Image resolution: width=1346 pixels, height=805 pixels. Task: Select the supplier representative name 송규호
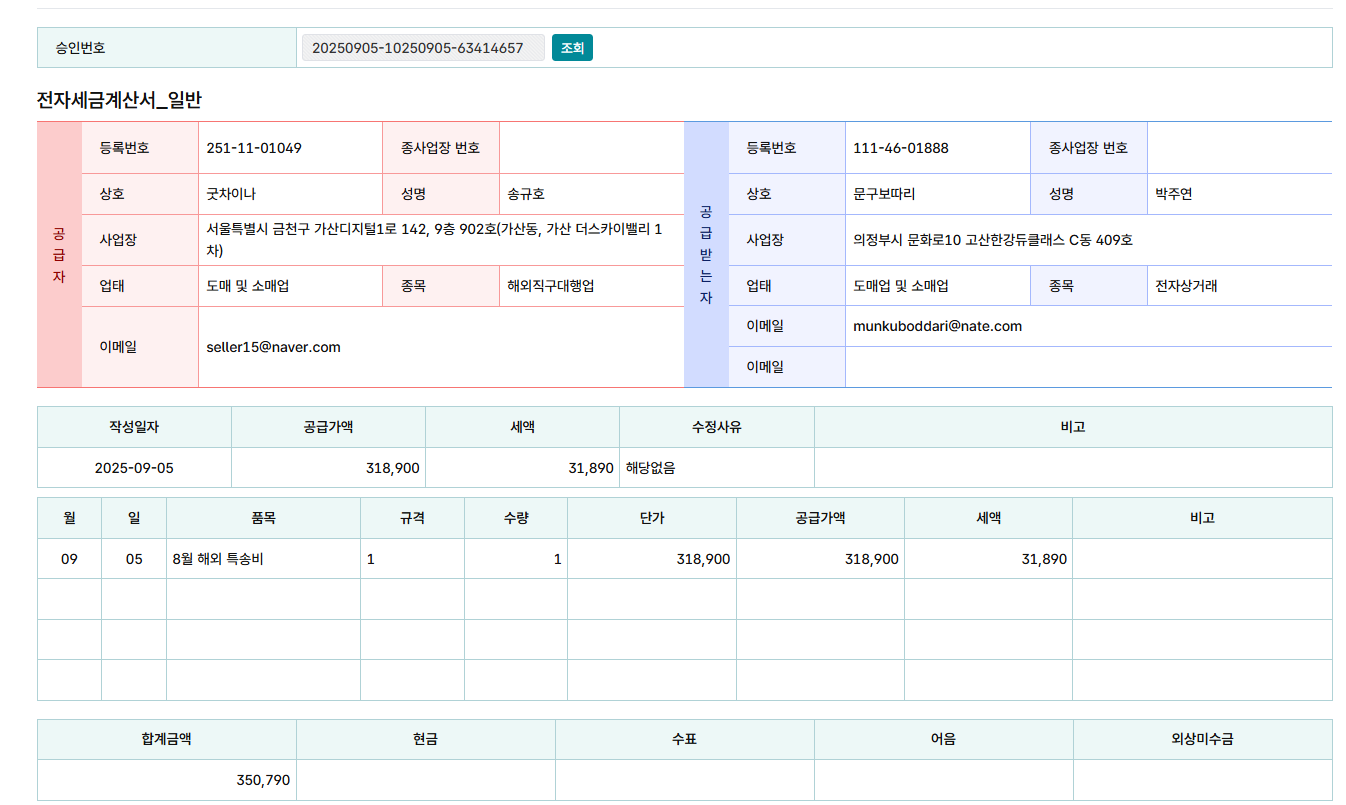526,194
